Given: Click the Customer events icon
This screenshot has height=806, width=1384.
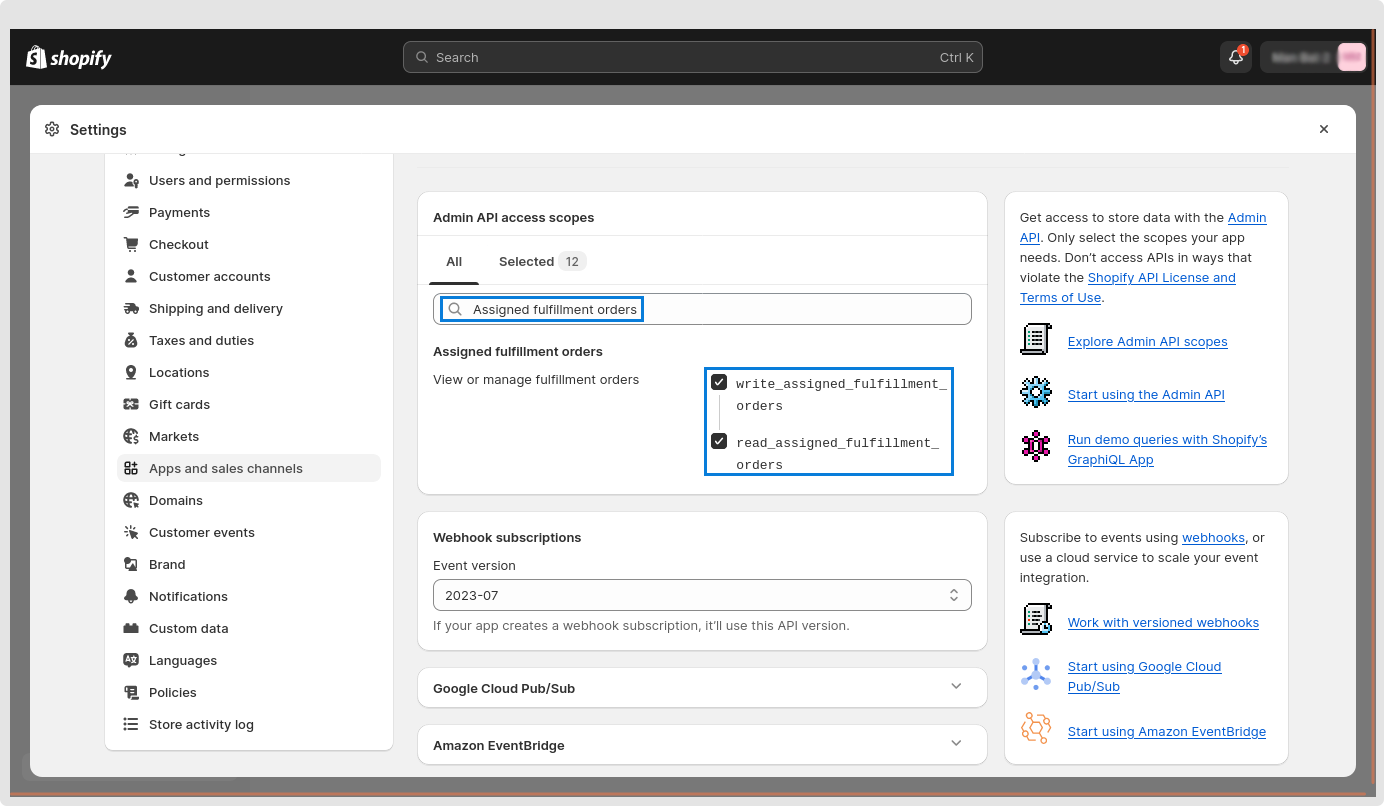Looking at the screenshot, I should click(x=131, y=533).
